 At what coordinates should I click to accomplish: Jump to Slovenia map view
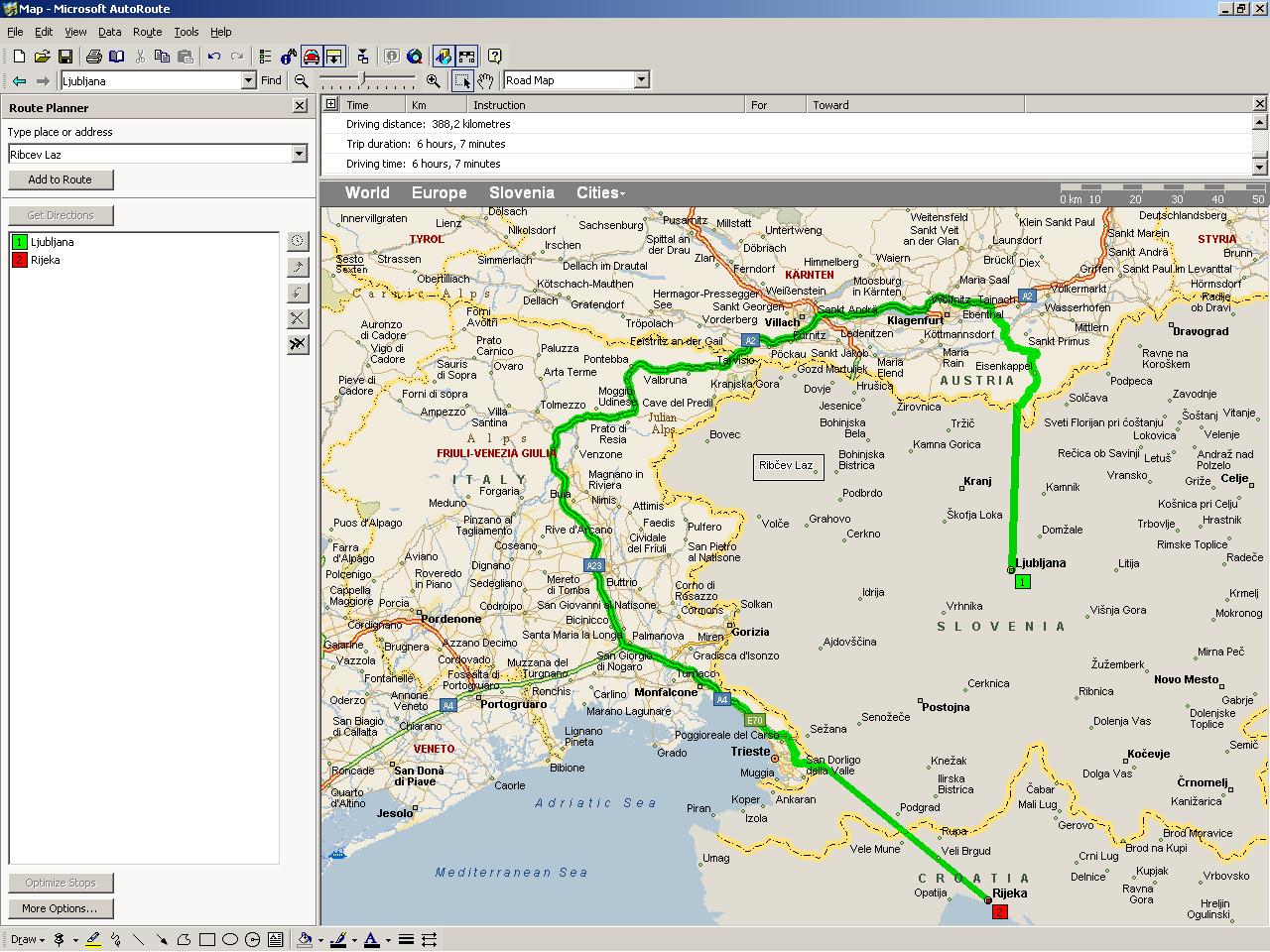coord(522,193)
